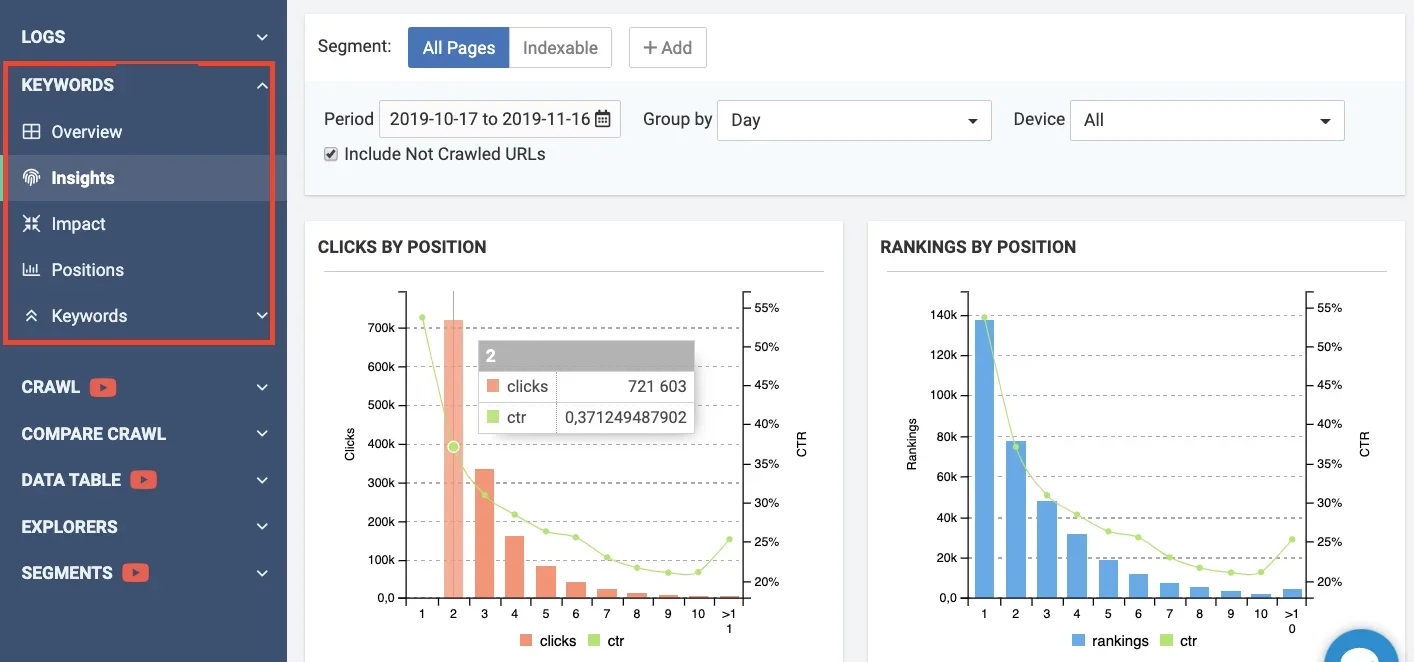Click the 0,371249487902 ctr value
Viewport: 1414px width, 662px height.
click(x=626, y=417)
